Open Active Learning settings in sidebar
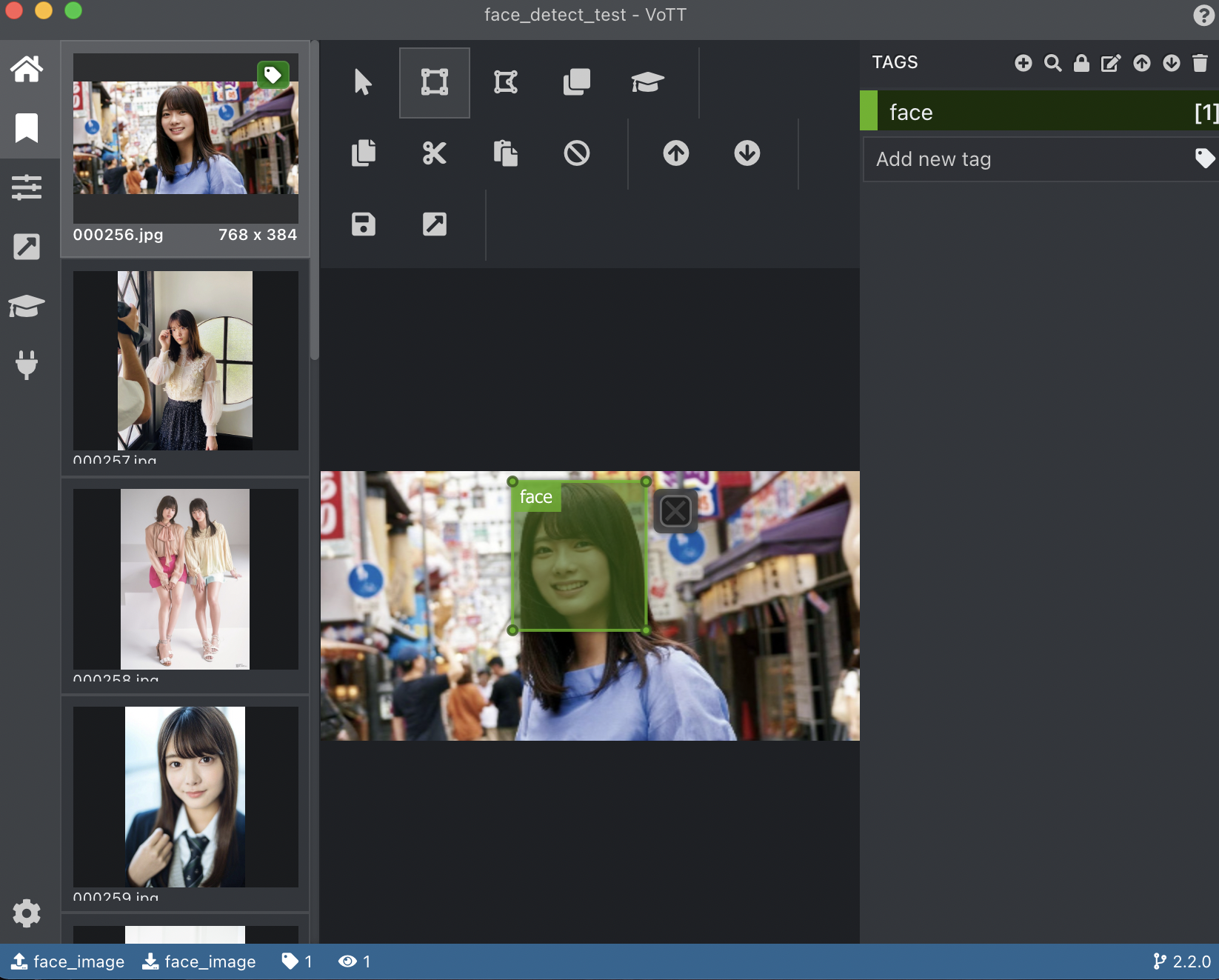 [27, 306]
